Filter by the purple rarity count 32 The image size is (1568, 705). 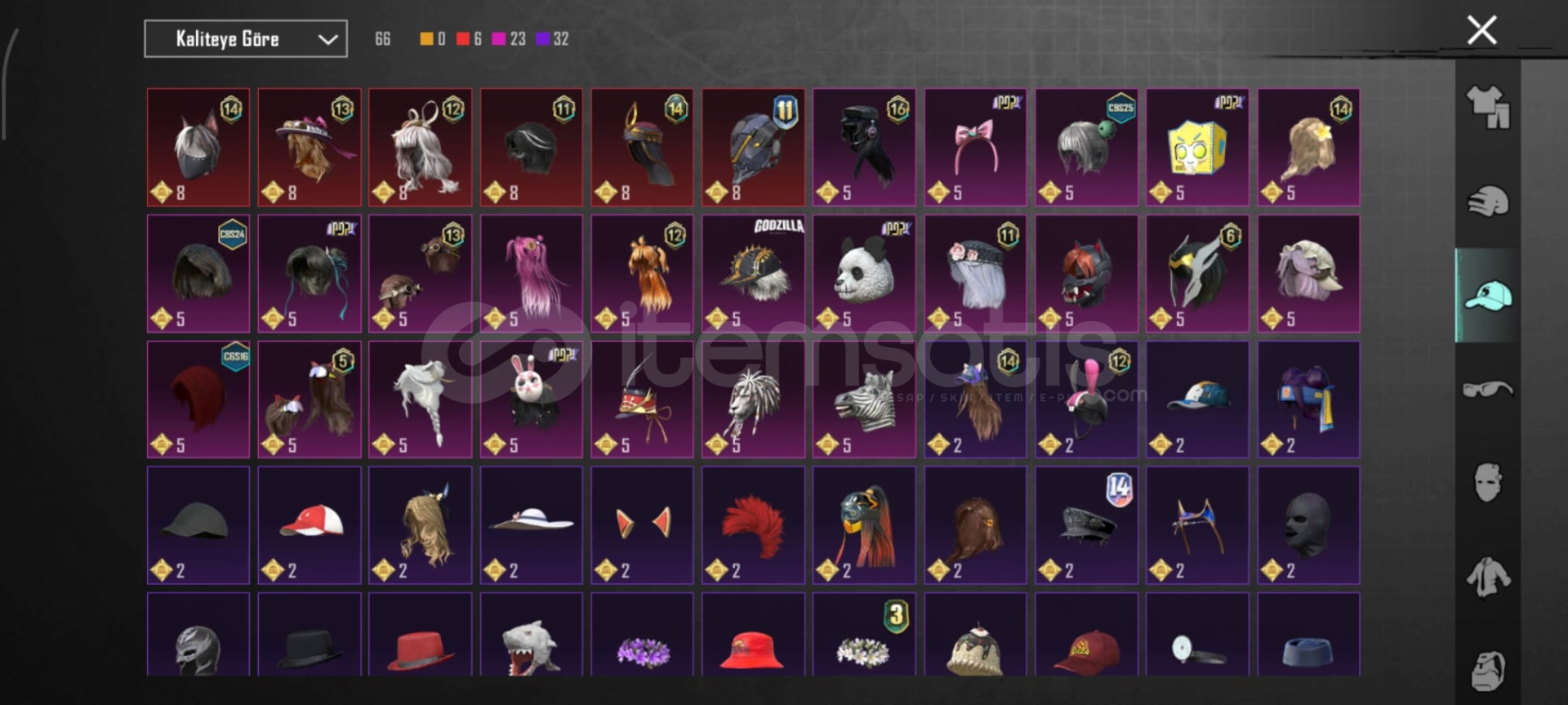[552, 38]
